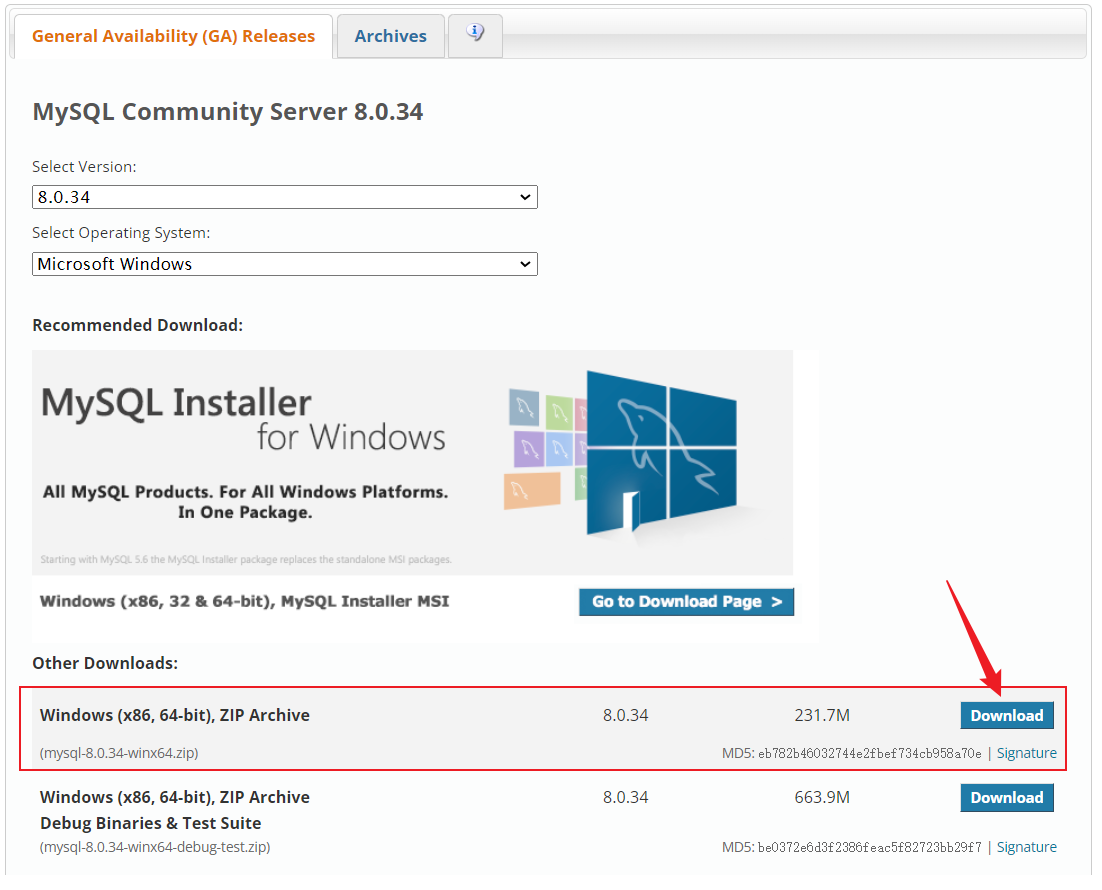Click the file name (mysql-8.0.34-winx64.zip)
The image size is (1102, 890).
pos(119,753)
